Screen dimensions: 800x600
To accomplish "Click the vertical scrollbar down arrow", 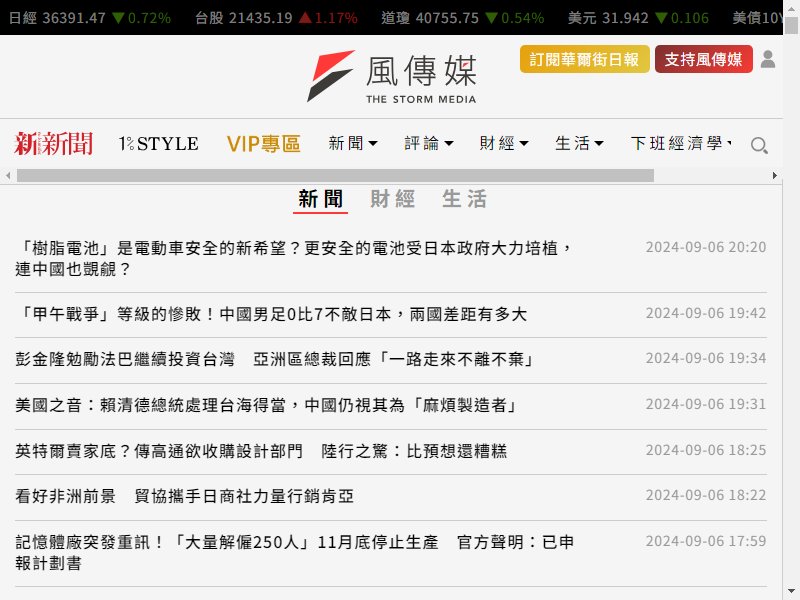I will 791,592.
